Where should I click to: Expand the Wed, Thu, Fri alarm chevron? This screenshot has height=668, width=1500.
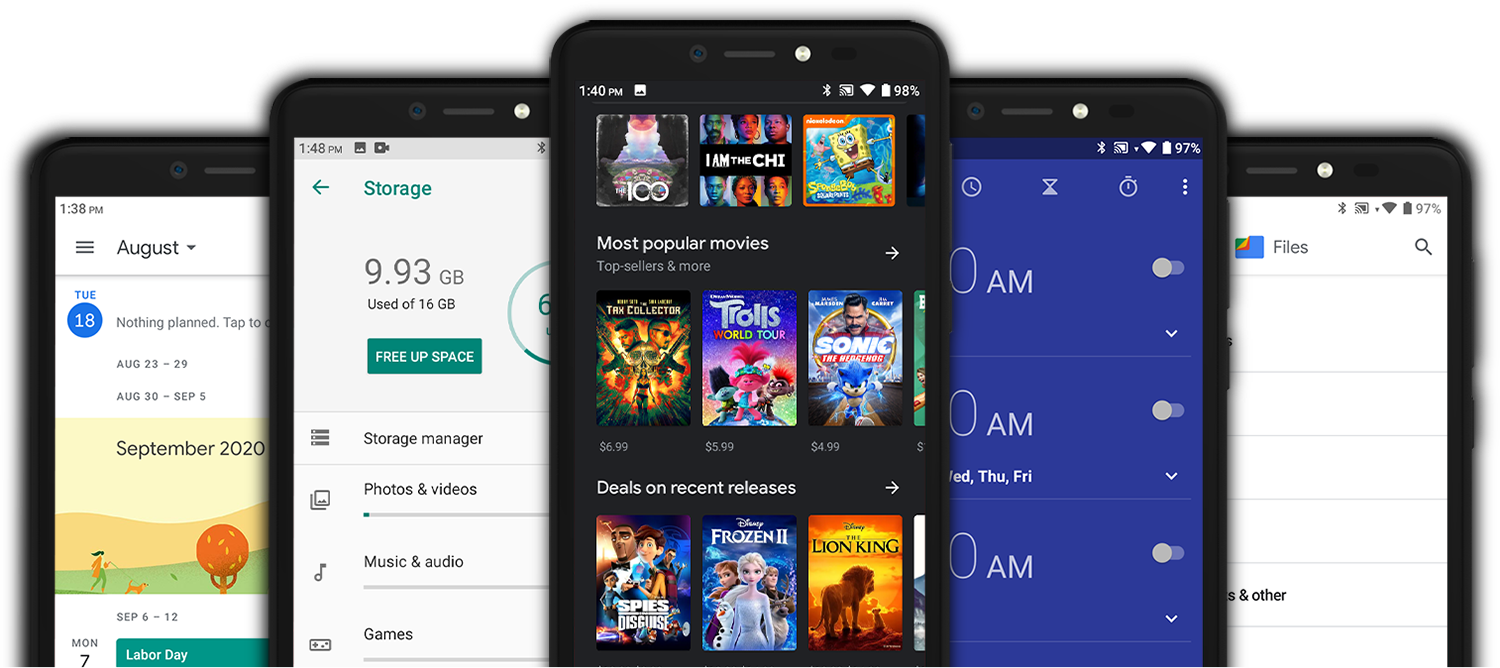tap(1172, 477)
